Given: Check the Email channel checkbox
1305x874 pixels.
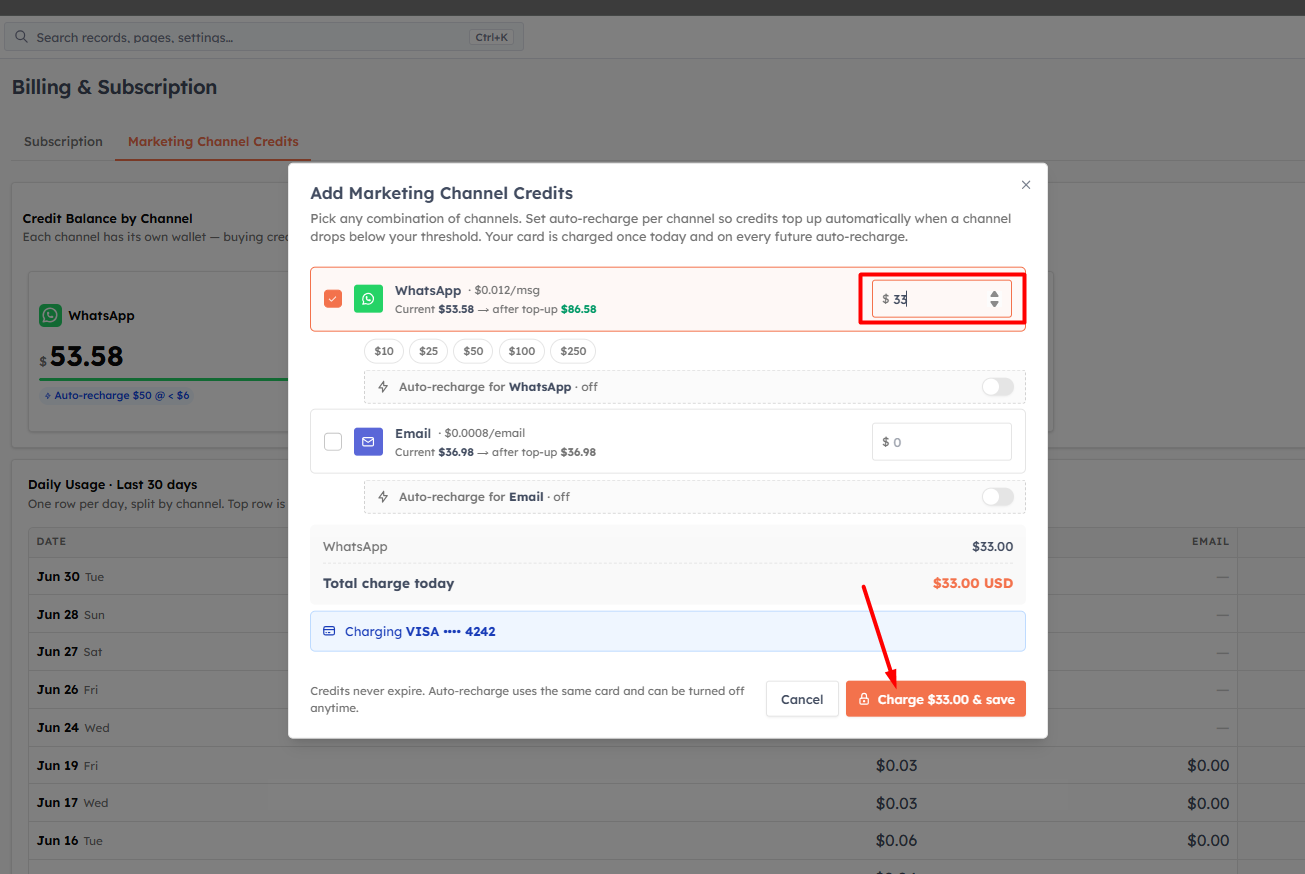Looking at the screenshot, I should click(333, 441).
